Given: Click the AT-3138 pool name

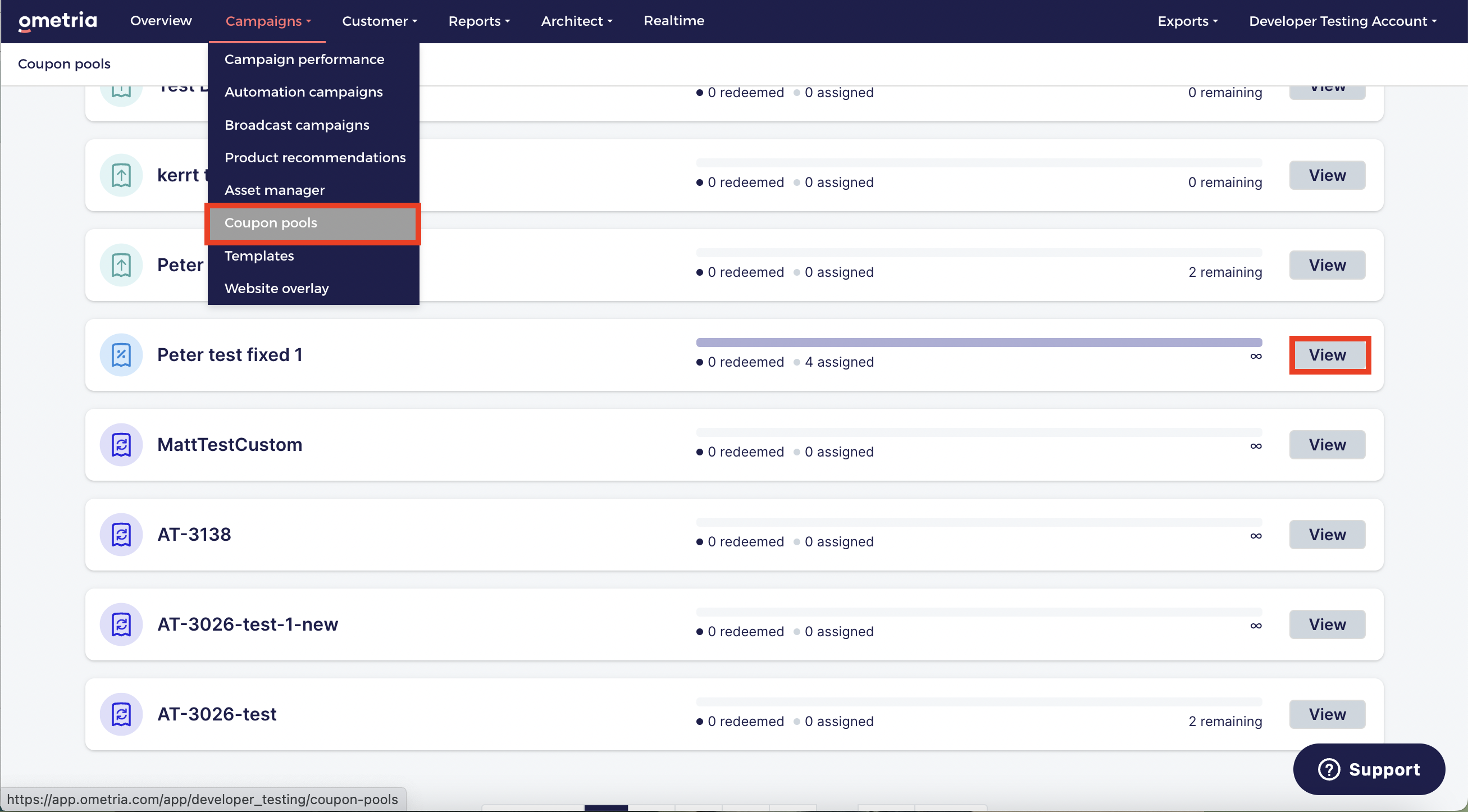Looking at the screenshot, I should pos(194,535).
